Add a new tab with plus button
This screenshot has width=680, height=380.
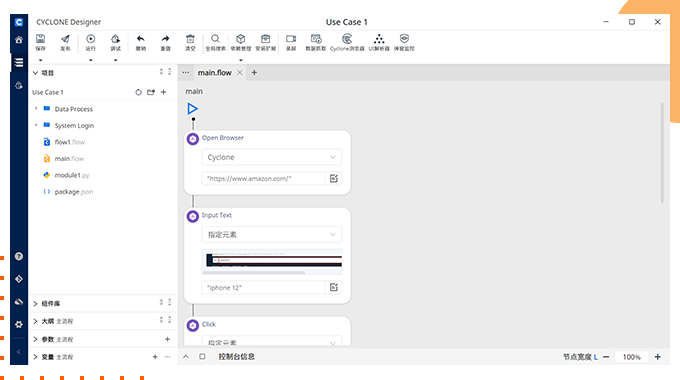tap(254, 73)
